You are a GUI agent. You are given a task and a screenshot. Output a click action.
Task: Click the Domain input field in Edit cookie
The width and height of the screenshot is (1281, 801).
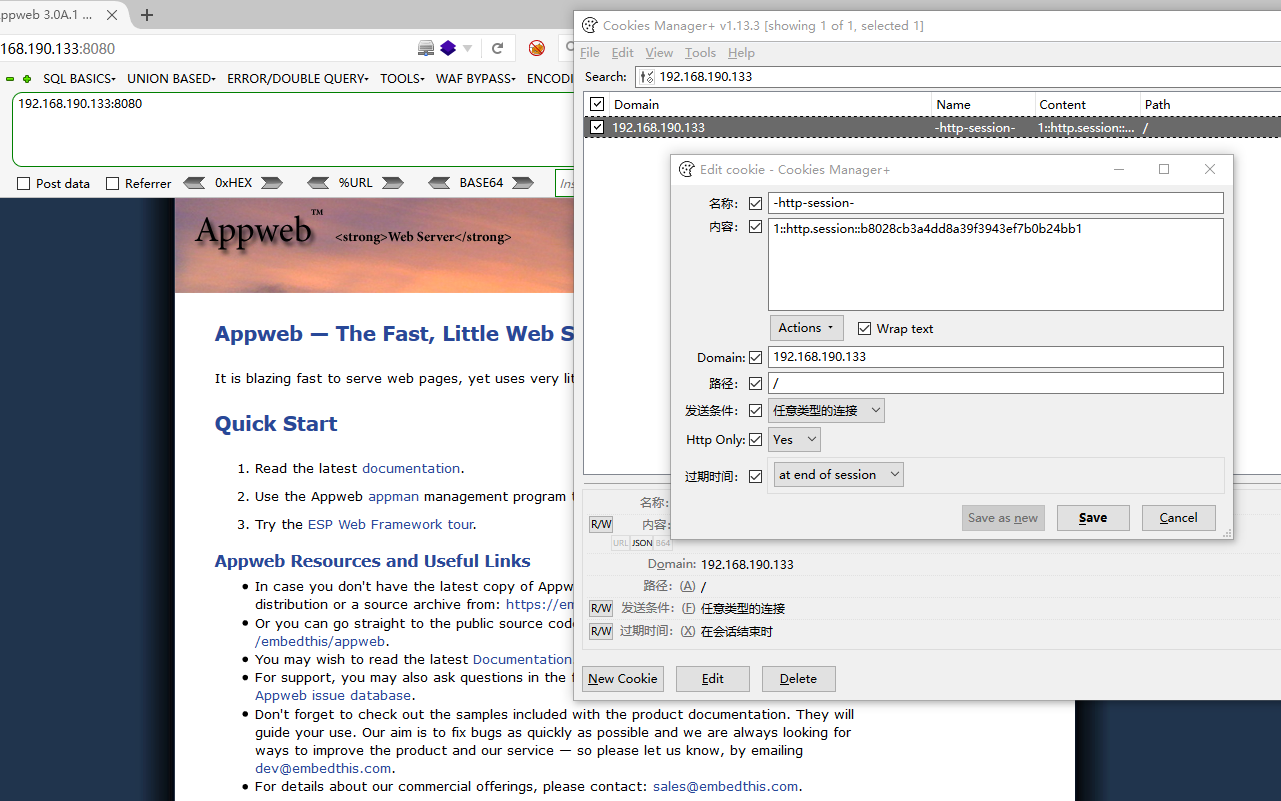(996, 357)
